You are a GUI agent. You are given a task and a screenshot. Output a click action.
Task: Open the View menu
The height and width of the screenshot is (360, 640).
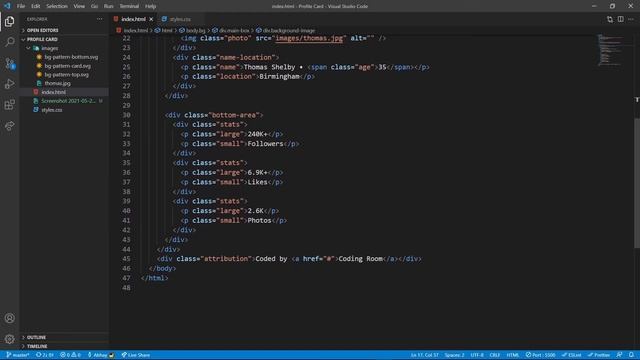click(79, 6)
